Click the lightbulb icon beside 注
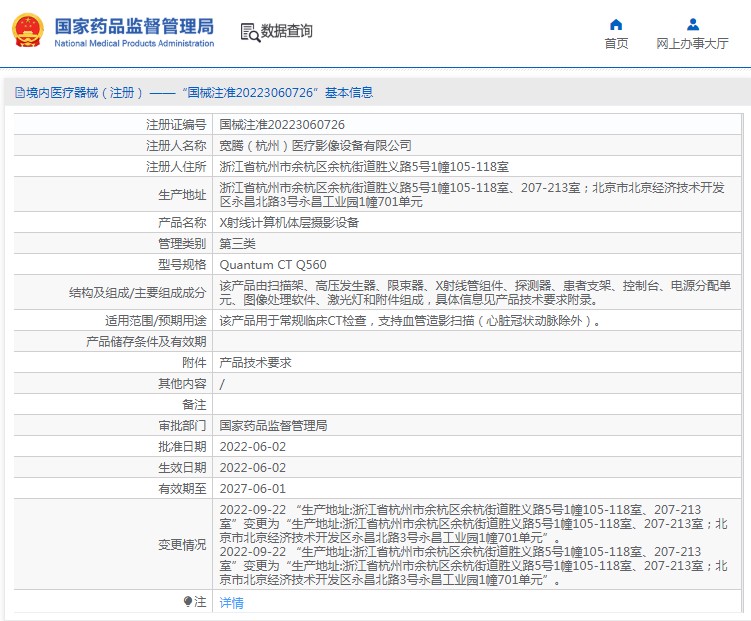Viewport: 751px width, 621px height. pyautogui.click(x=187, y=602)
